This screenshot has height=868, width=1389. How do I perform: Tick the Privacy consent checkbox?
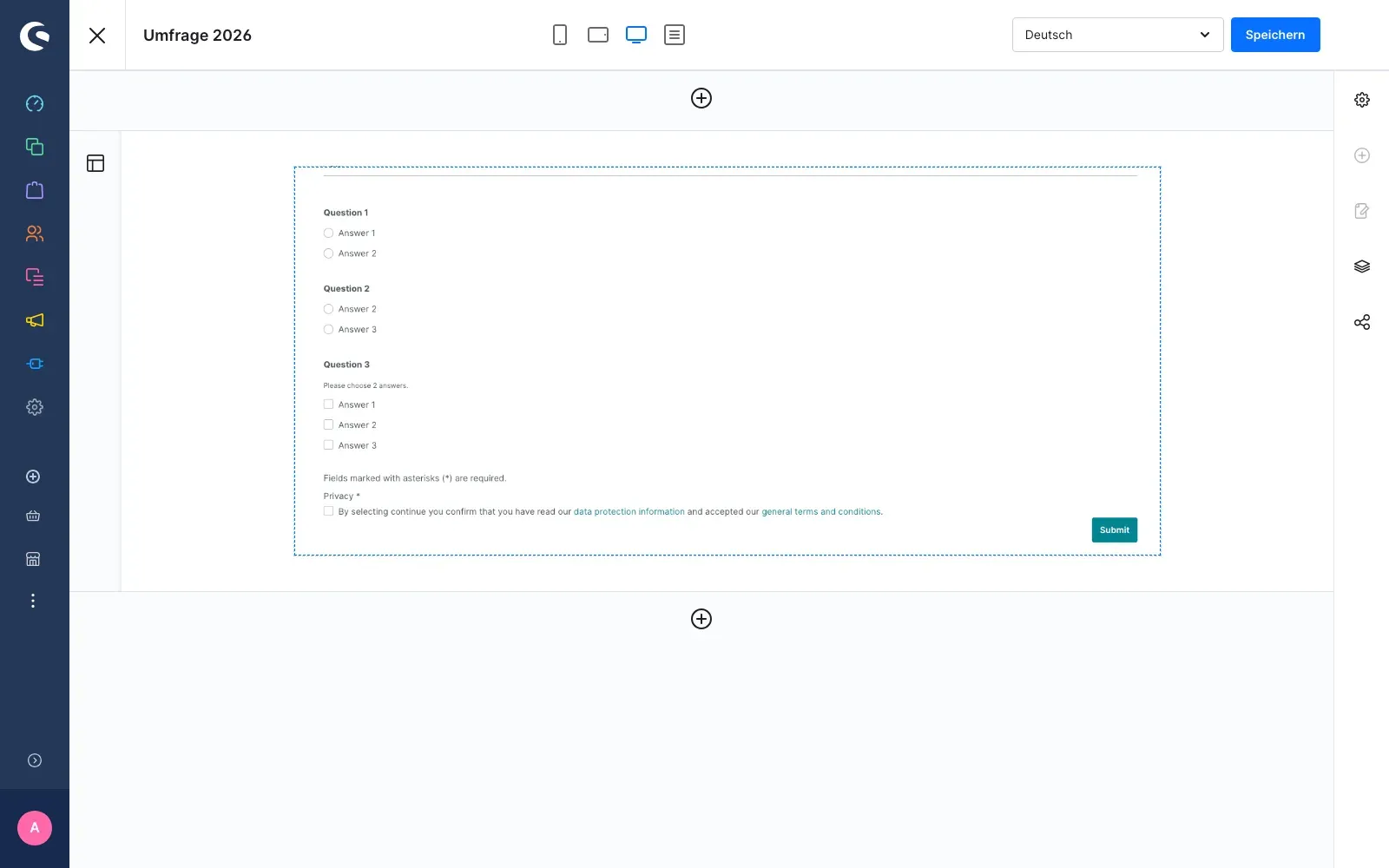click(x=328, y=511)
